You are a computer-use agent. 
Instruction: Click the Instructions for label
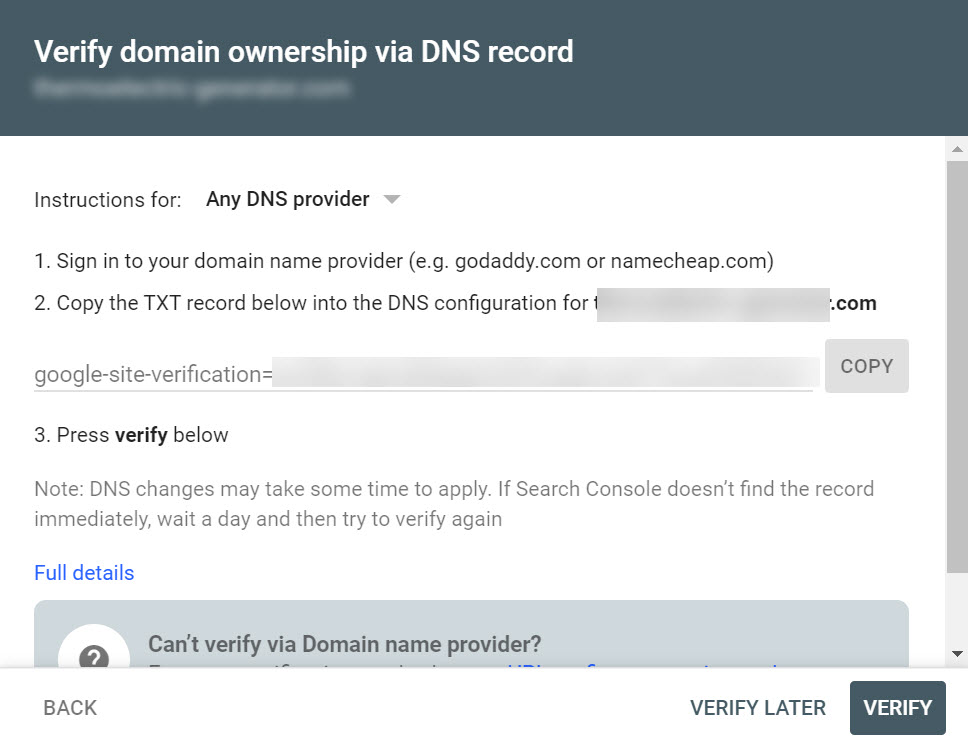click(108, 199)
